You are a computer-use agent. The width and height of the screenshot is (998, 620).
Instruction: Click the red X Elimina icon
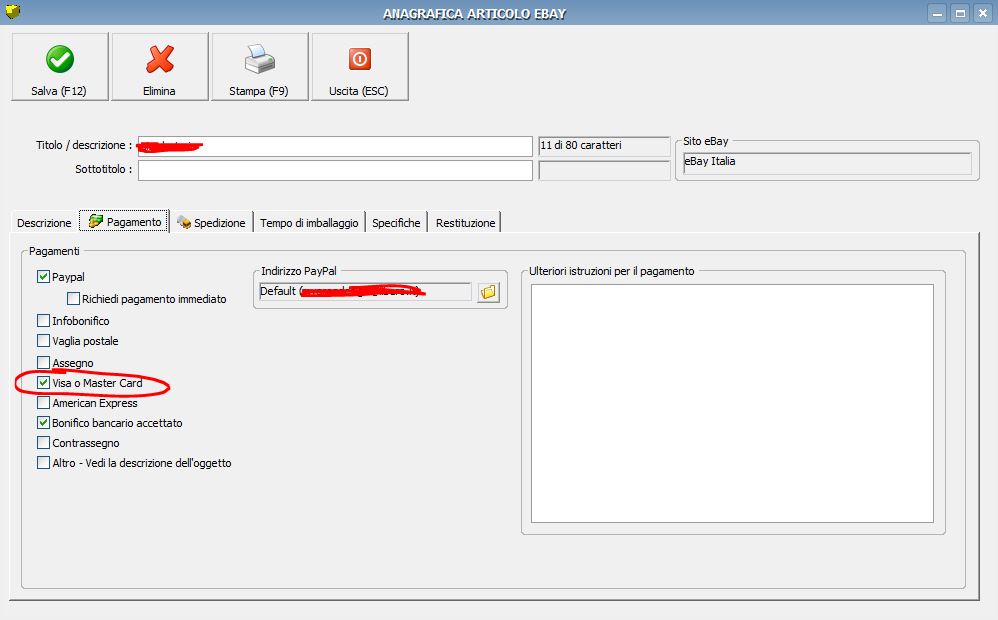coord(160,59)
